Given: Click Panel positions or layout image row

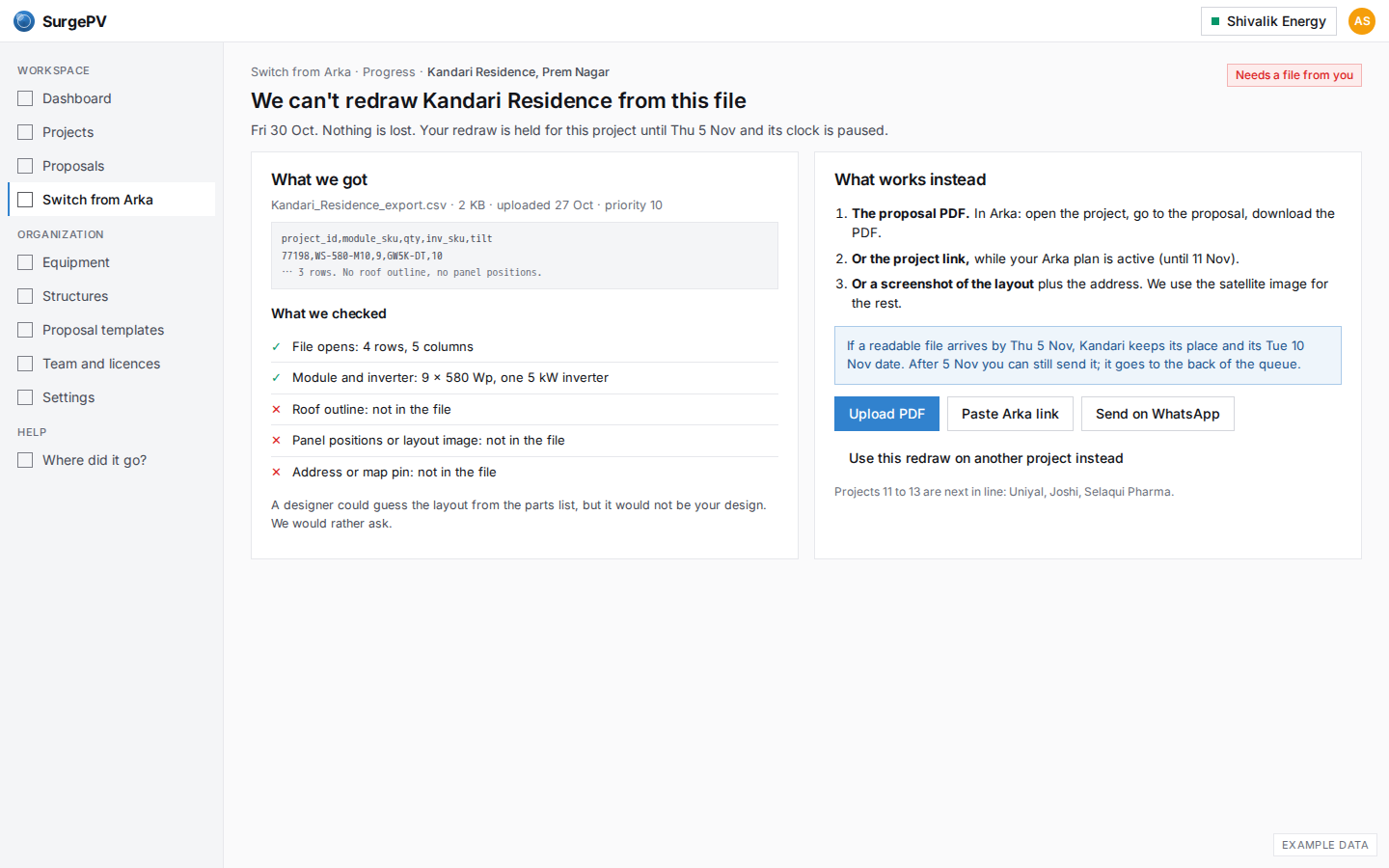Looking at the screenshot, I should (x=525, y=441).
